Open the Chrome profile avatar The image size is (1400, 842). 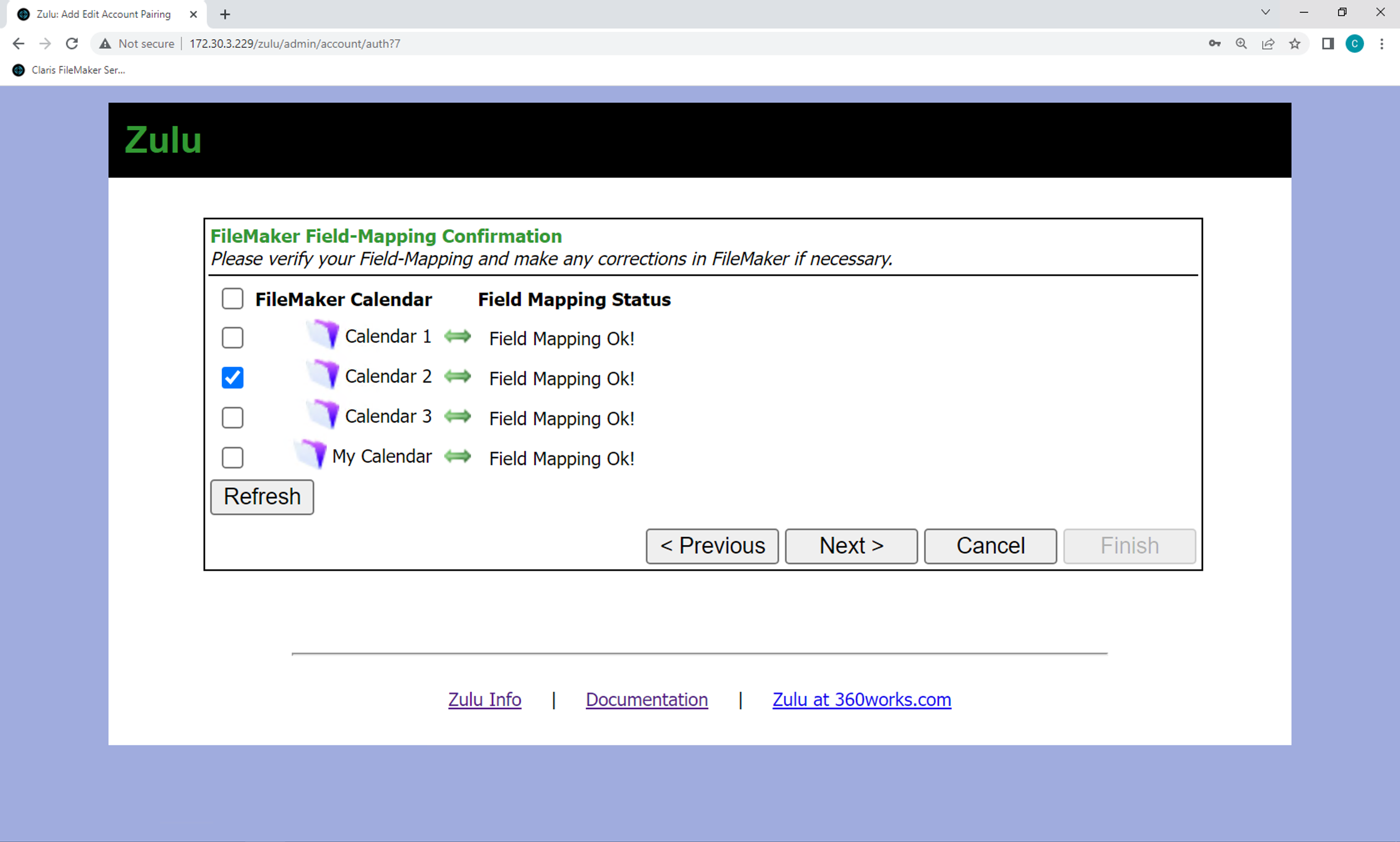tap(1355, 44)
